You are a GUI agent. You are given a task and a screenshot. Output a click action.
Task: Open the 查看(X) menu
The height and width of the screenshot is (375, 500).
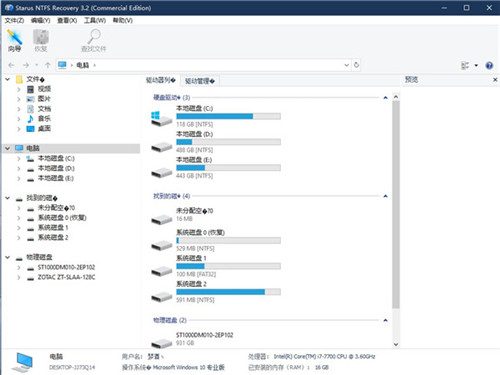point(67,21)
